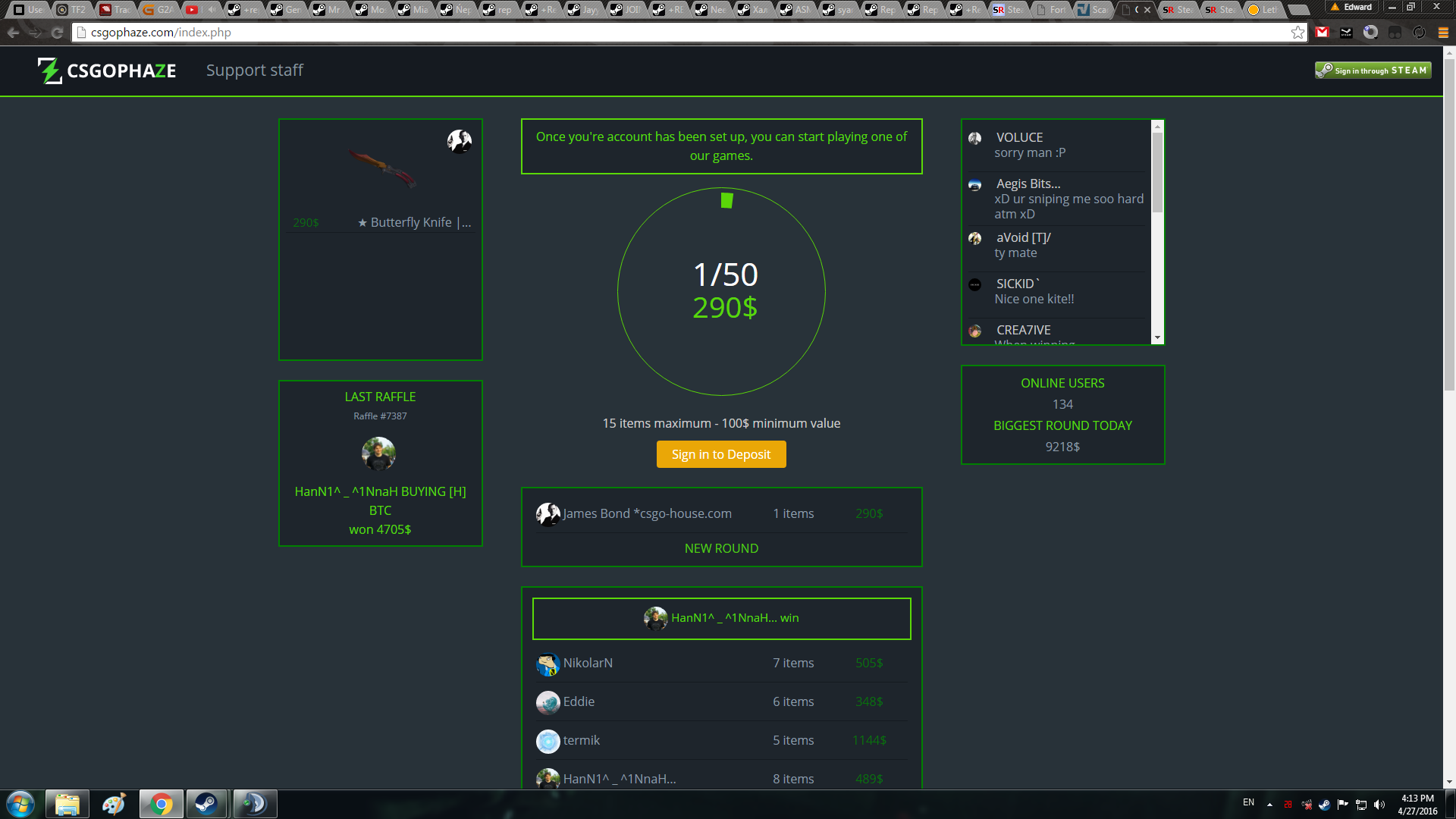
Task: Mute the YouTube tab audio icon
Action: [x=211, y=10]
